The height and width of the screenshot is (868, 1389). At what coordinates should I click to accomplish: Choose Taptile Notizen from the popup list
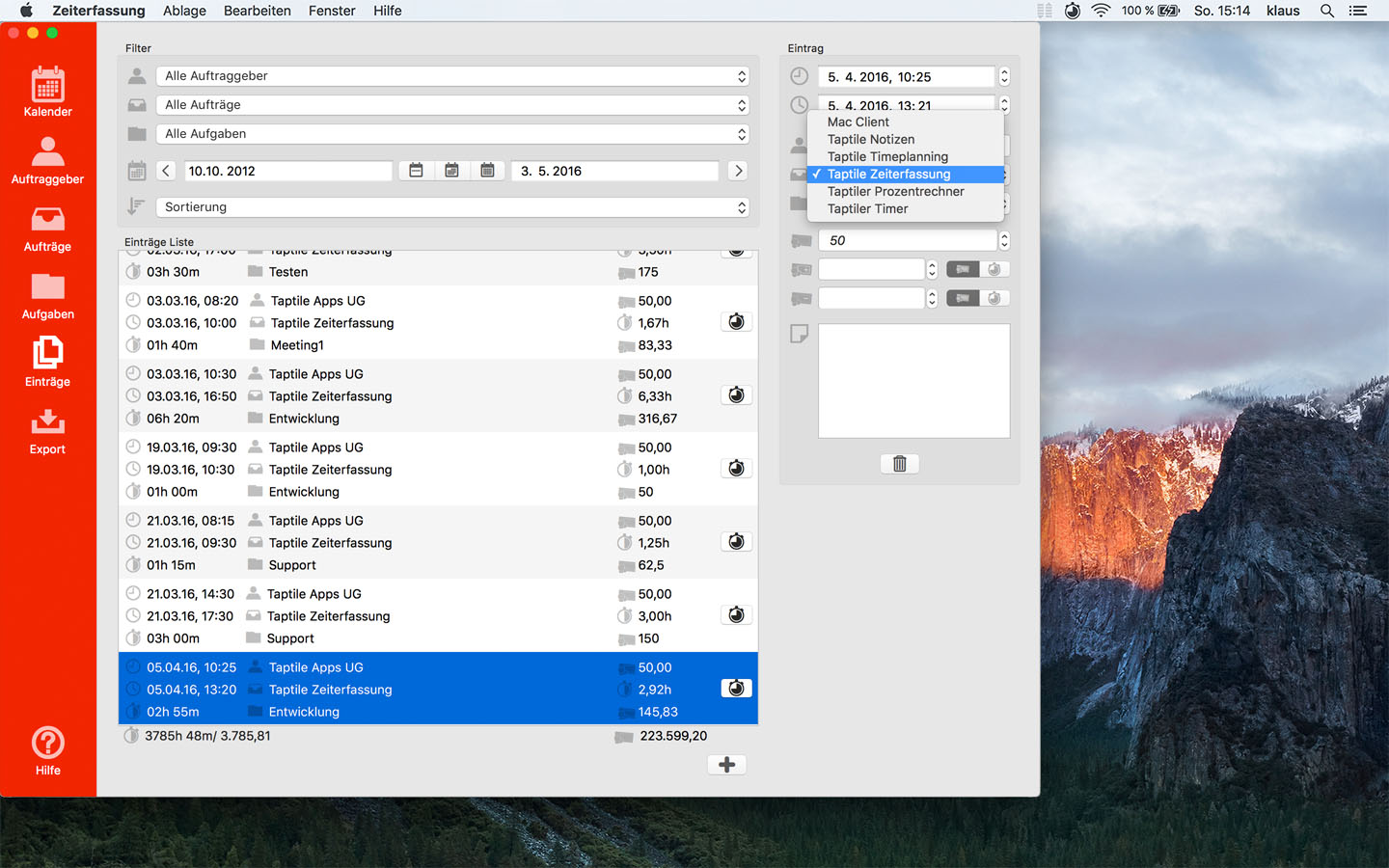(905, 139)
